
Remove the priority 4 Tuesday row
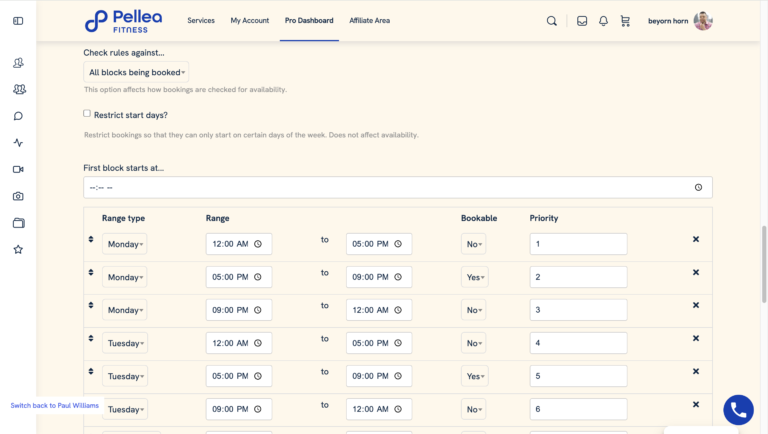tap(696, 338)
